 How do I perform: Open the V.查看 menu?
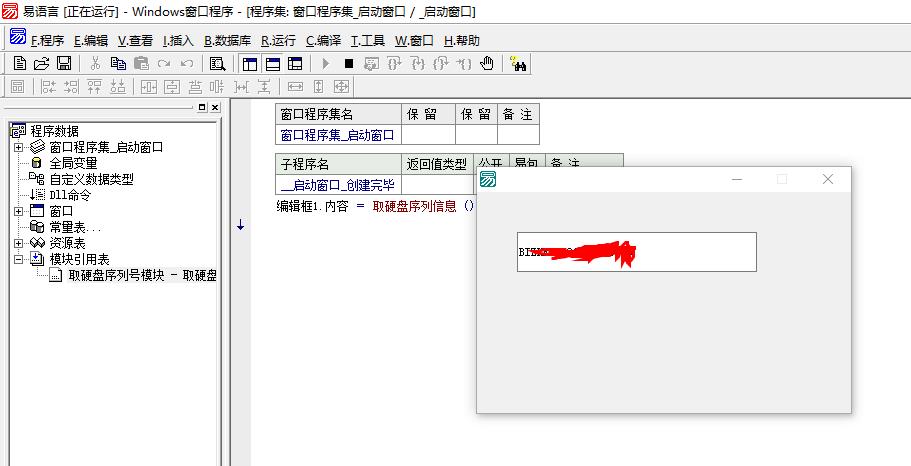(x=135, y=41)
